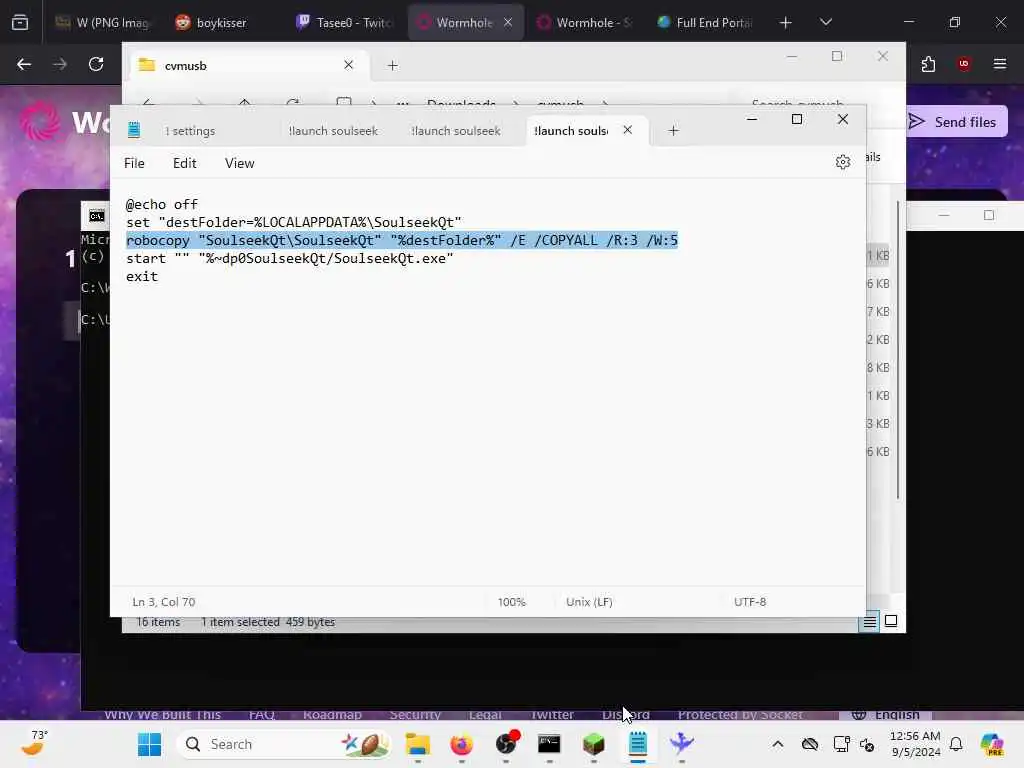Open a new browser tab
This screenshot has width=1024, height=768.
[786, 23]
